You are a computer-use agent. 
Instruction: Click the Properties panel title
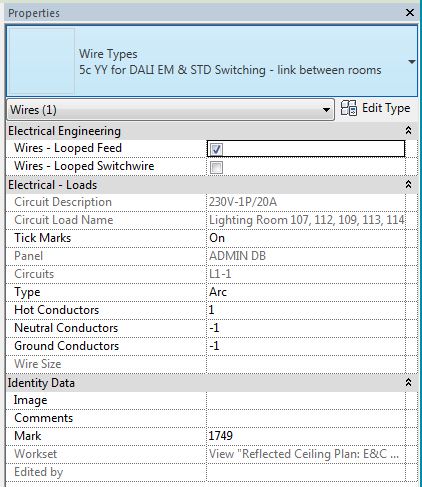point(34,13)
